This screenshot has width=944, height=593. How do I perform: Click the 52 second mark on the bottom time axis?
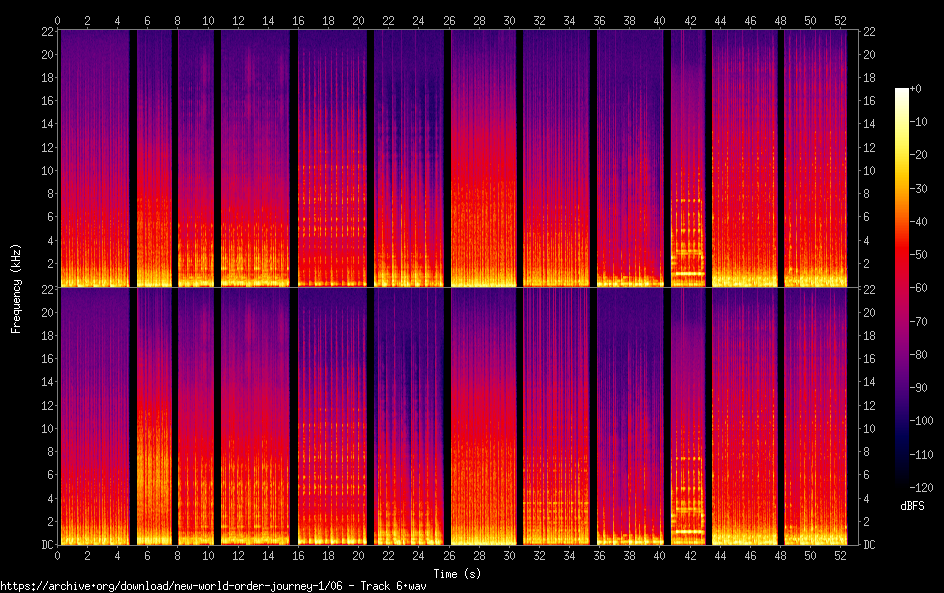(x=841, y=554)
